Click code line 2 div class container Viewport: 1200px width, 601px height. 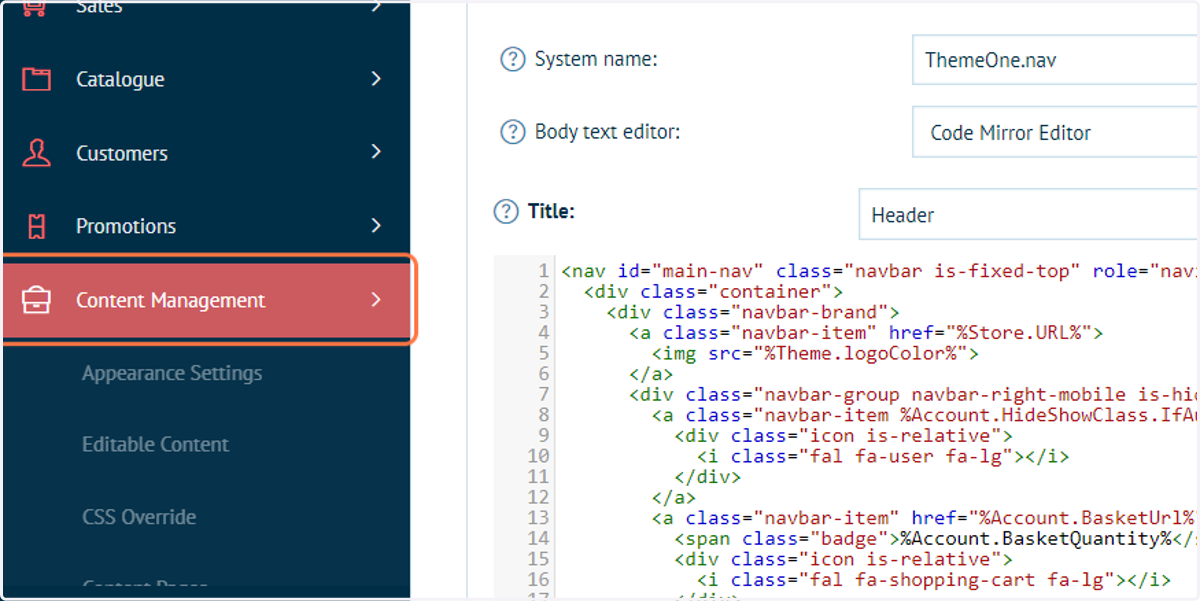tap(714, 292)
